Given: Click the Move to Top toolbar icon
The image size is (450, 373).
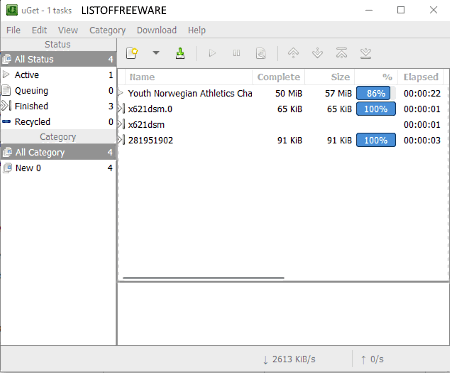Looking at the screenshot, I should pyautogui.click(x=341, y=53).
